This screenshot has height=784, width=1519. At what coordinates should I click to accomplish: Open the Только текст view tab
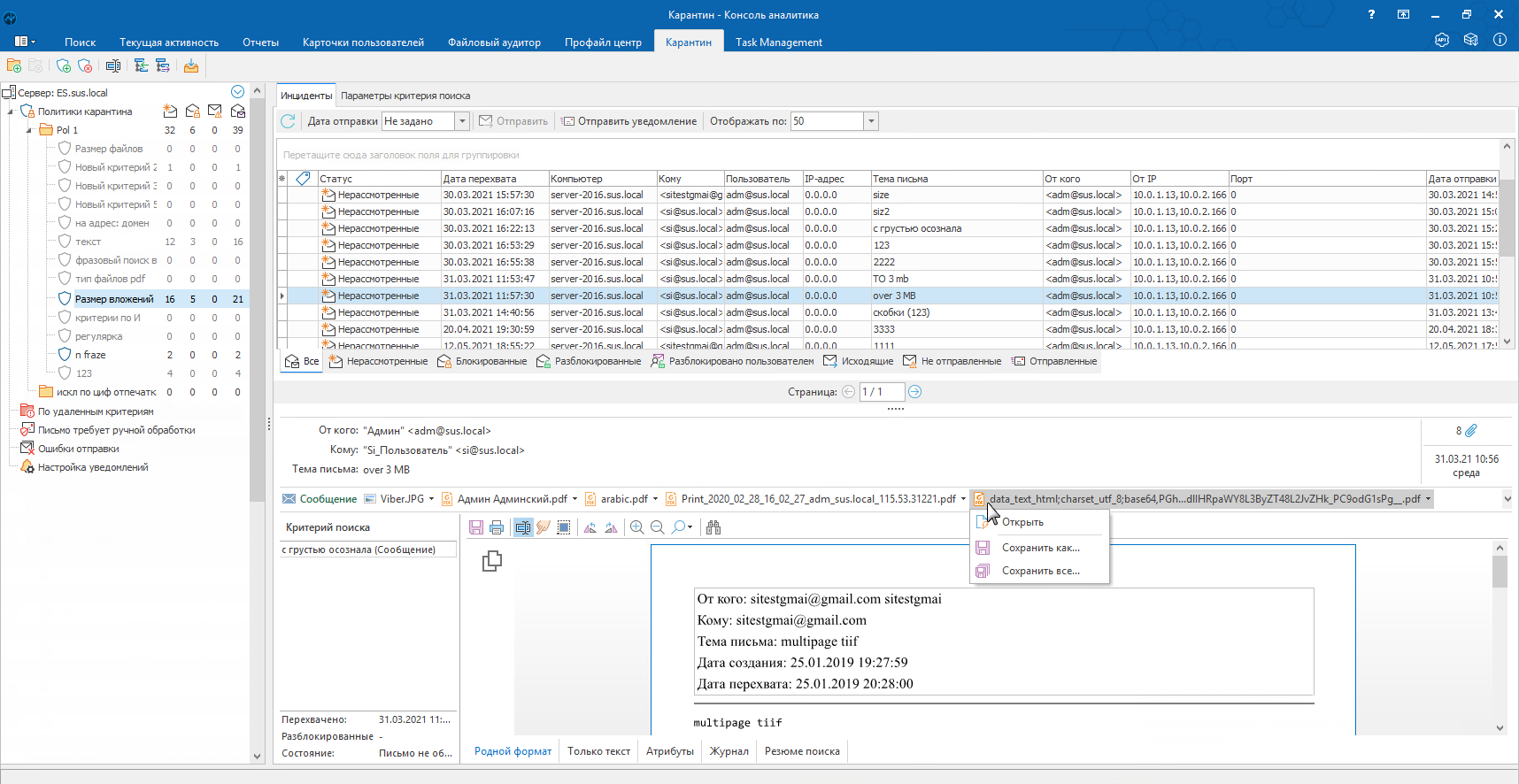598,751
